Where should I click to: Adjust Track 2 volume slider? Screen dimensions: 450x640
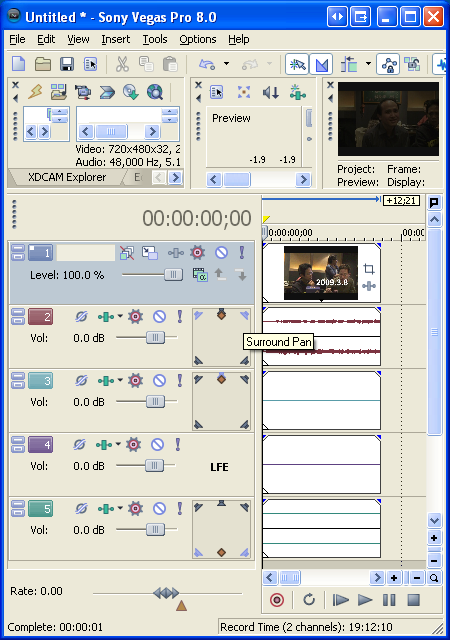[x=155, y=338]
